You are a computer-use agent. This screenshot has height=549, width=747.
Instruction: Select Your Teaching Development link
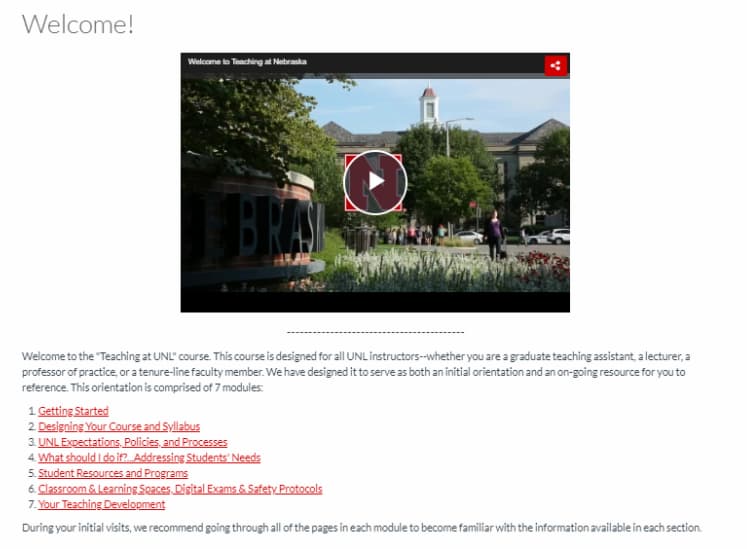tap(101, 504)
